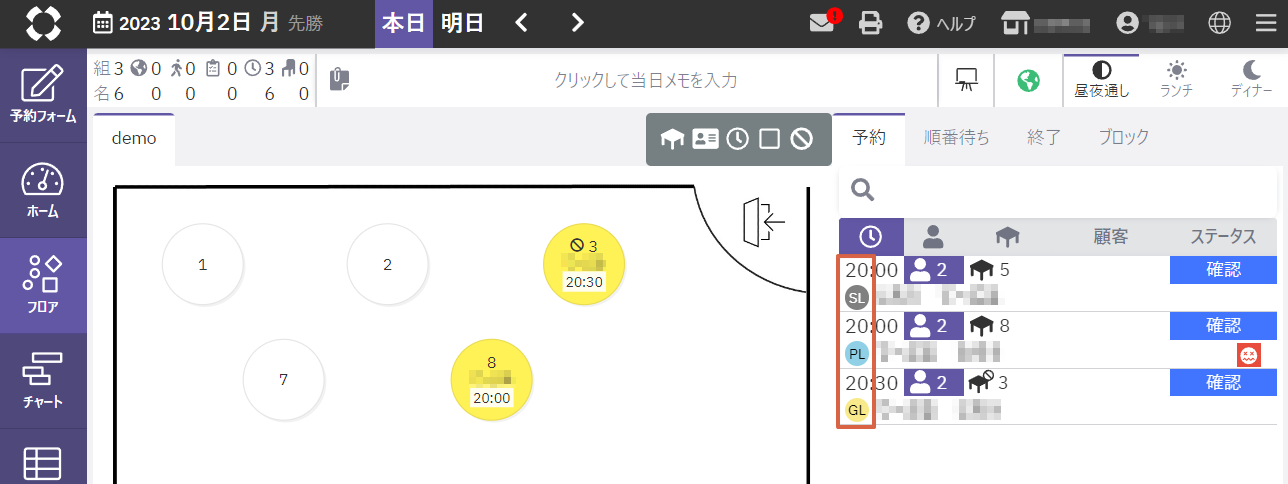Click 確認 for table 8 reservation

(x=1223, y=326)
